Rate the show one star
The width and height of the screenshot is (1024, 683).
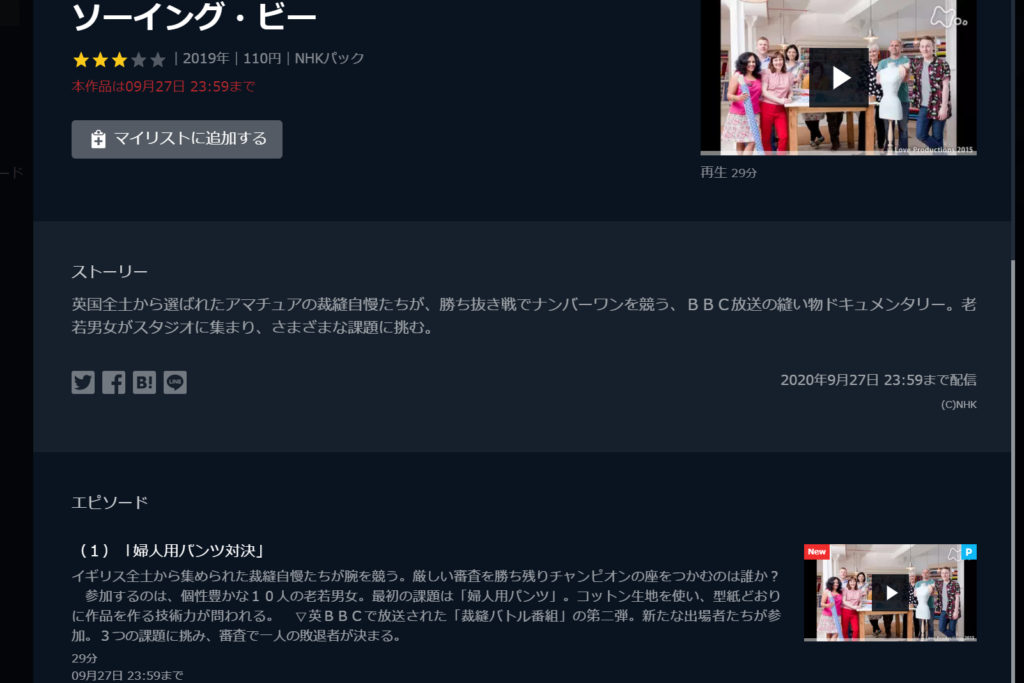pos(81,59)
